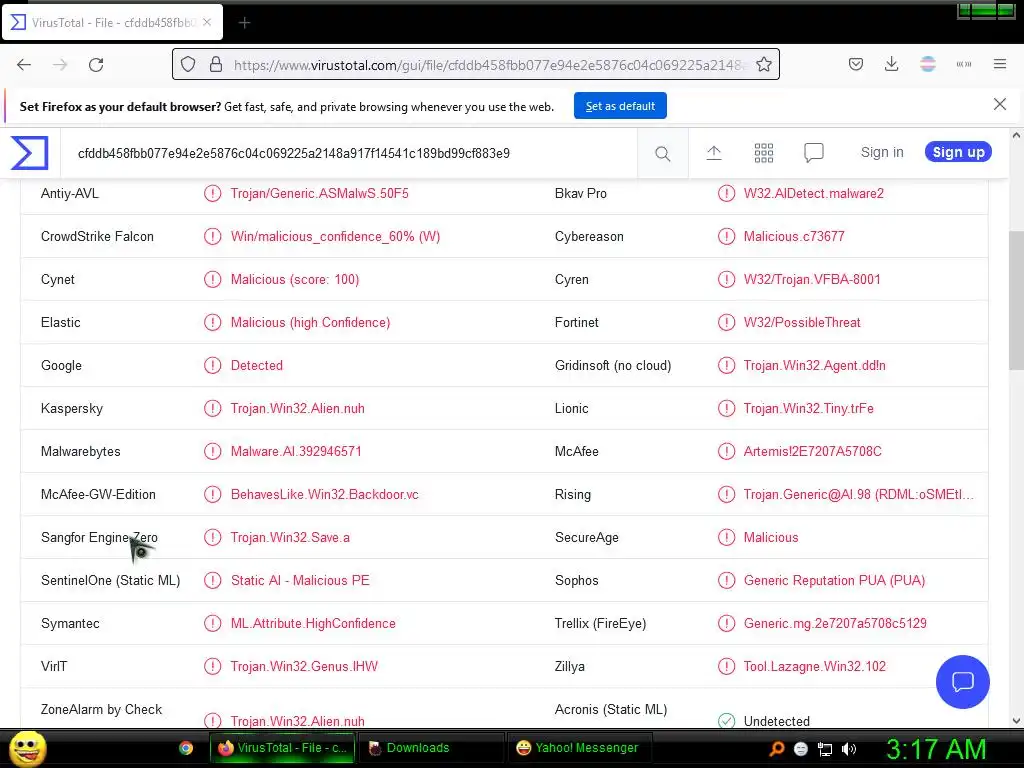Viewport: 1024px width, 768px height.
Task: Click Static AI - Malicious PE text
Action: tap(300, 581)
